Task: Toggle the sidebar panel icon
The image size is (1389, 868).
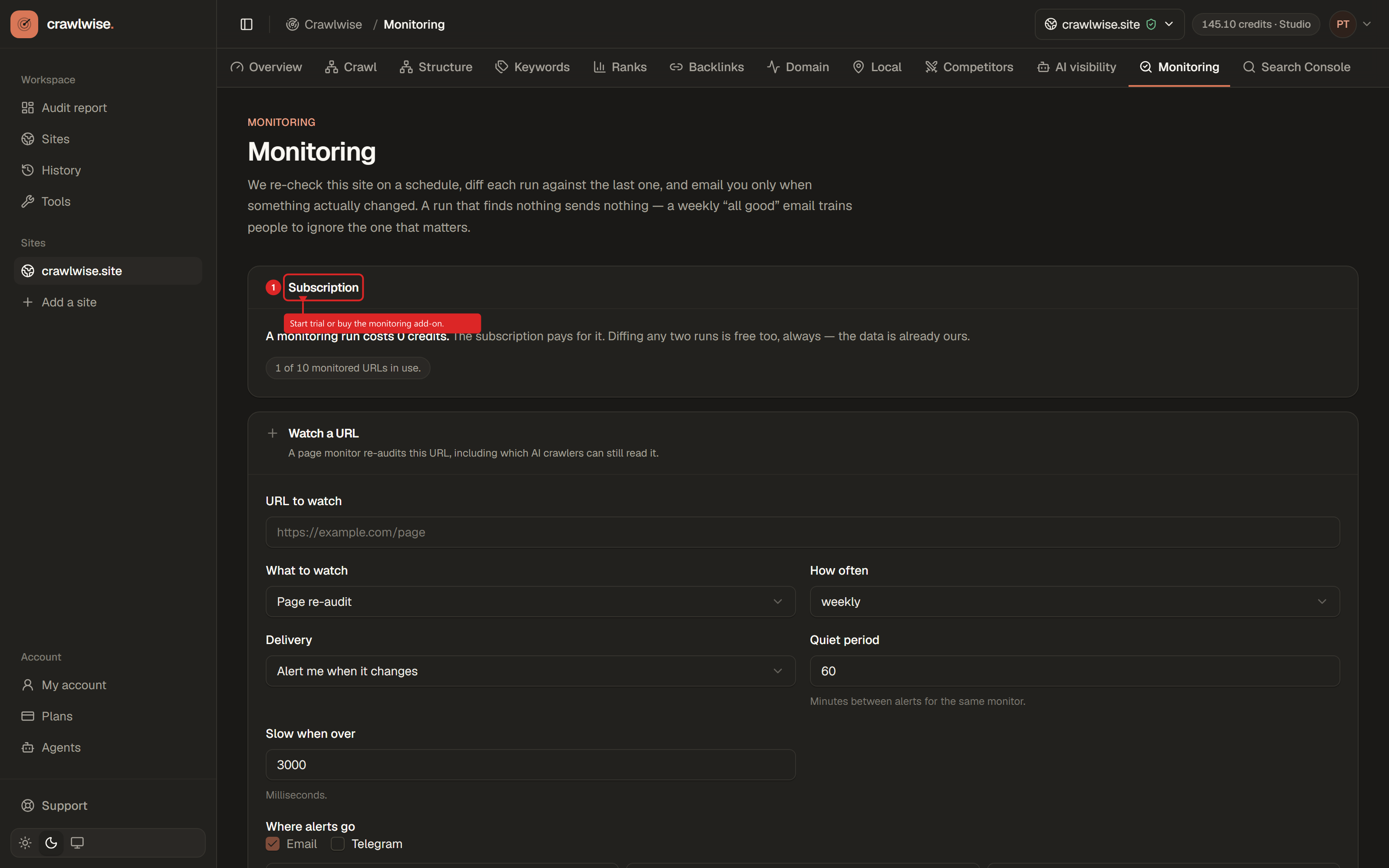Action: (x=246, y=24)
